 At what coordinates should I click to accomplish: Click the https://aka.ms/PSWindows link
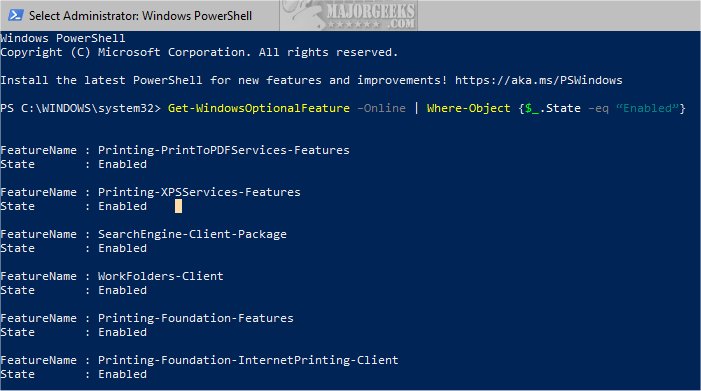(x=538, y=80)
